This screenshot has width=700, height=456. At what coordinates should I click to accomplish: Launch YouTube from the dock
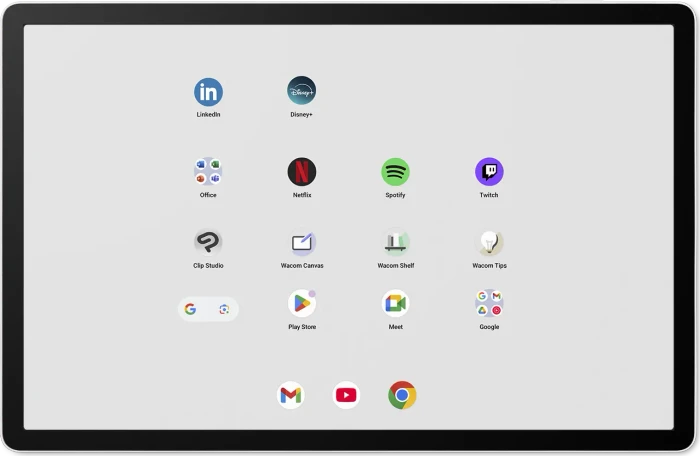(346, 395)
